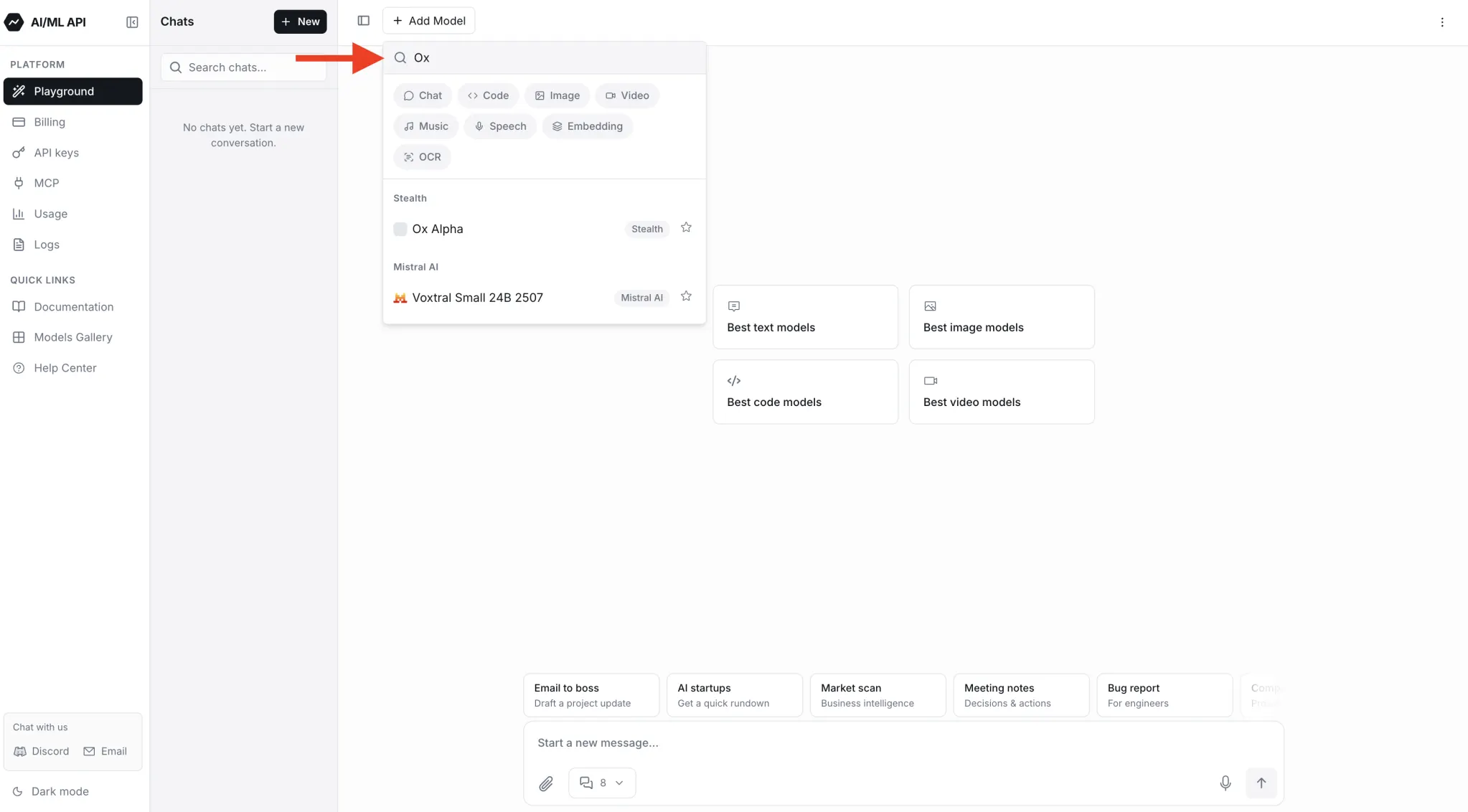Open the three-dot options menu
The height and width of the screenshot is (812, 1468).
coord(1442,22)
